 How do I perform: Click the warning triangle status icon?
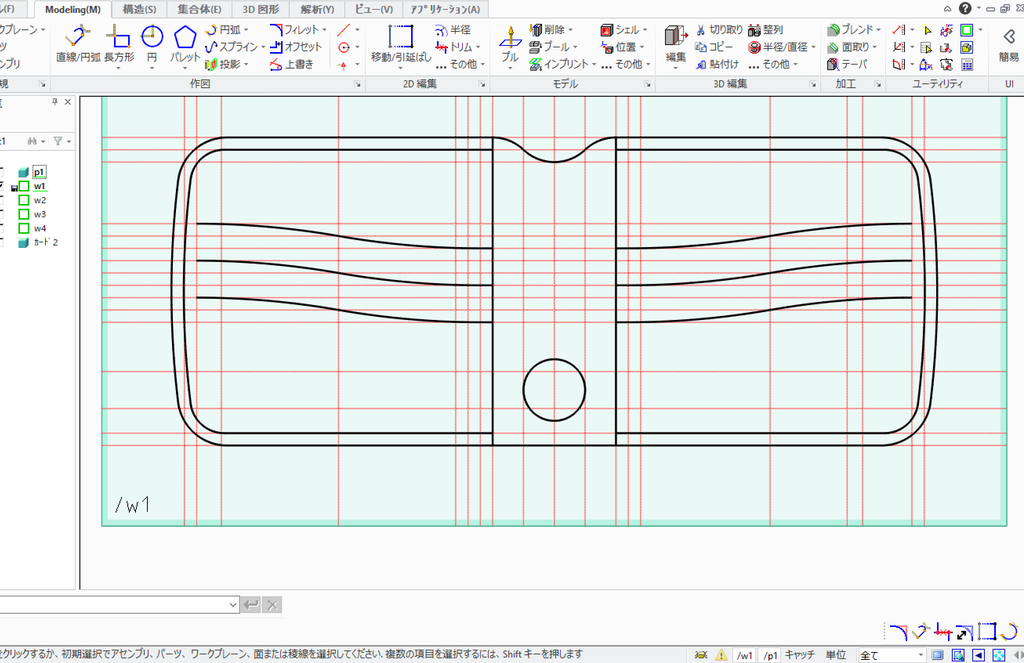click(721, 655)
